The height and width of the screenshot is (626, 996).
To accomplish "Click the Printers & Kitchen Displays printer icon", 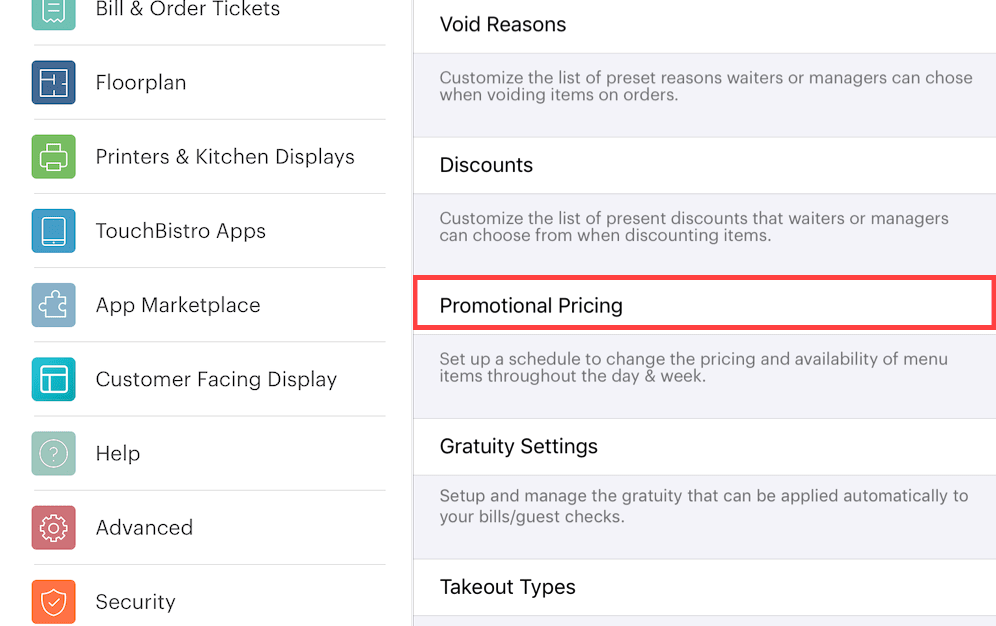I will click(52, 156).
